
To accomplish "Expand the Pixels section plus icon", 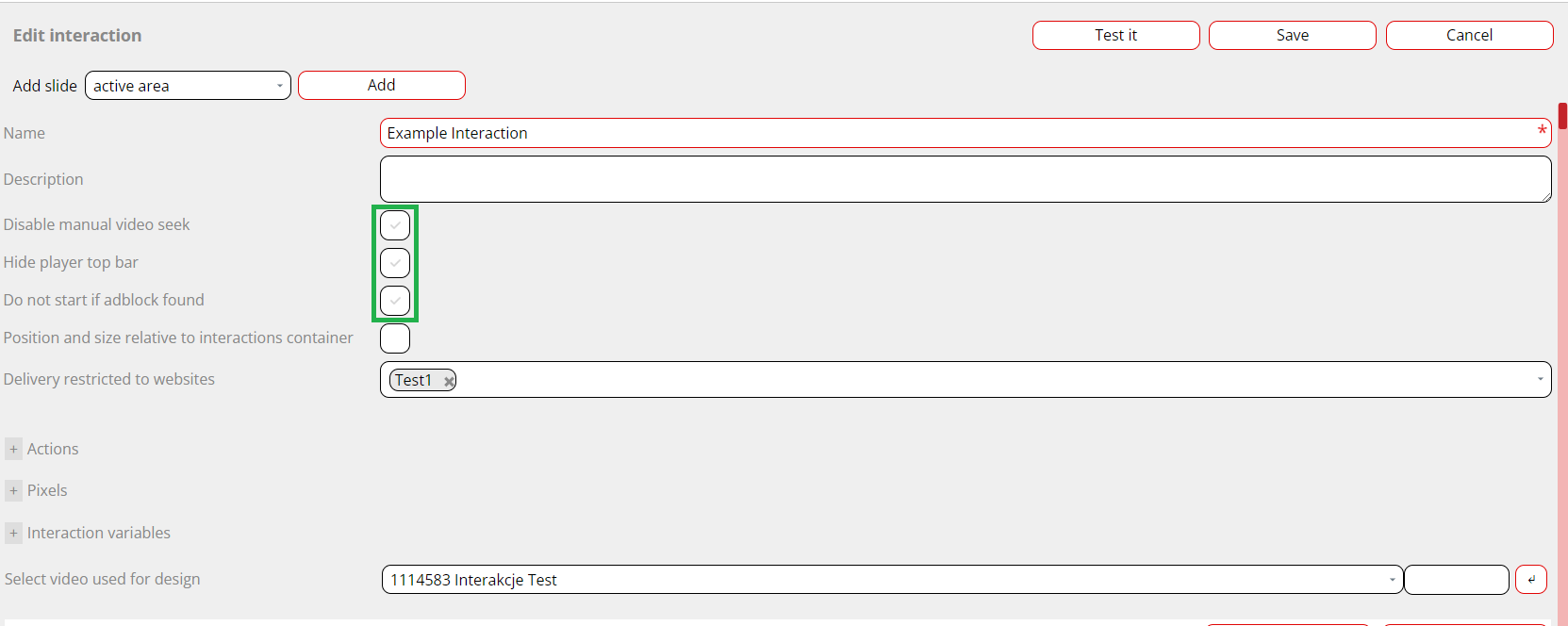I will click(x=13, y=491).
